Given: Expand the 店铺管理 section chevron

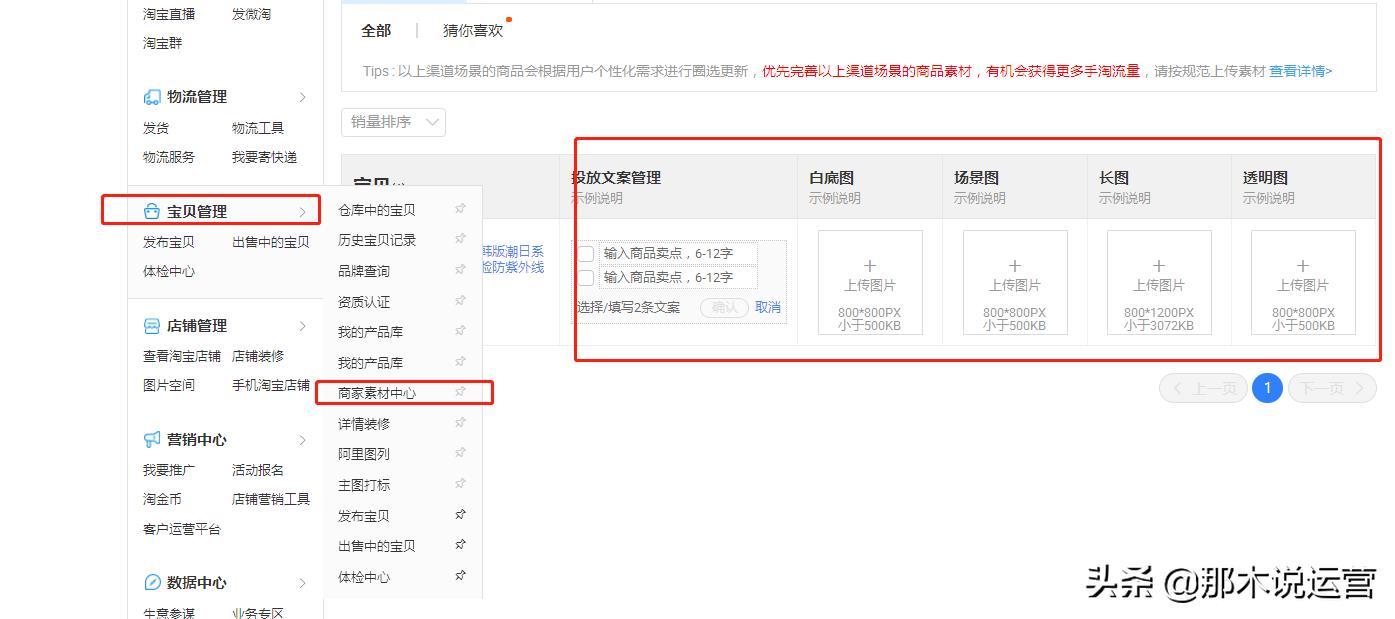Looking at the screenshot, I should click(303, 326).
